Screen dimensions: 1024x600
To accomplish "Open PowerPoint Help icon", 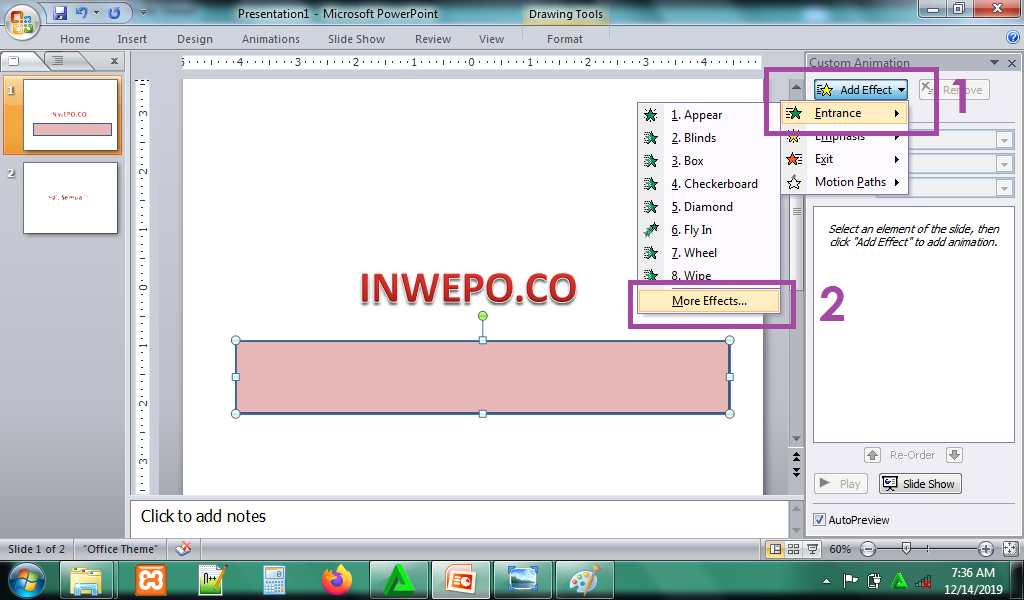I will coord(1013,38).
